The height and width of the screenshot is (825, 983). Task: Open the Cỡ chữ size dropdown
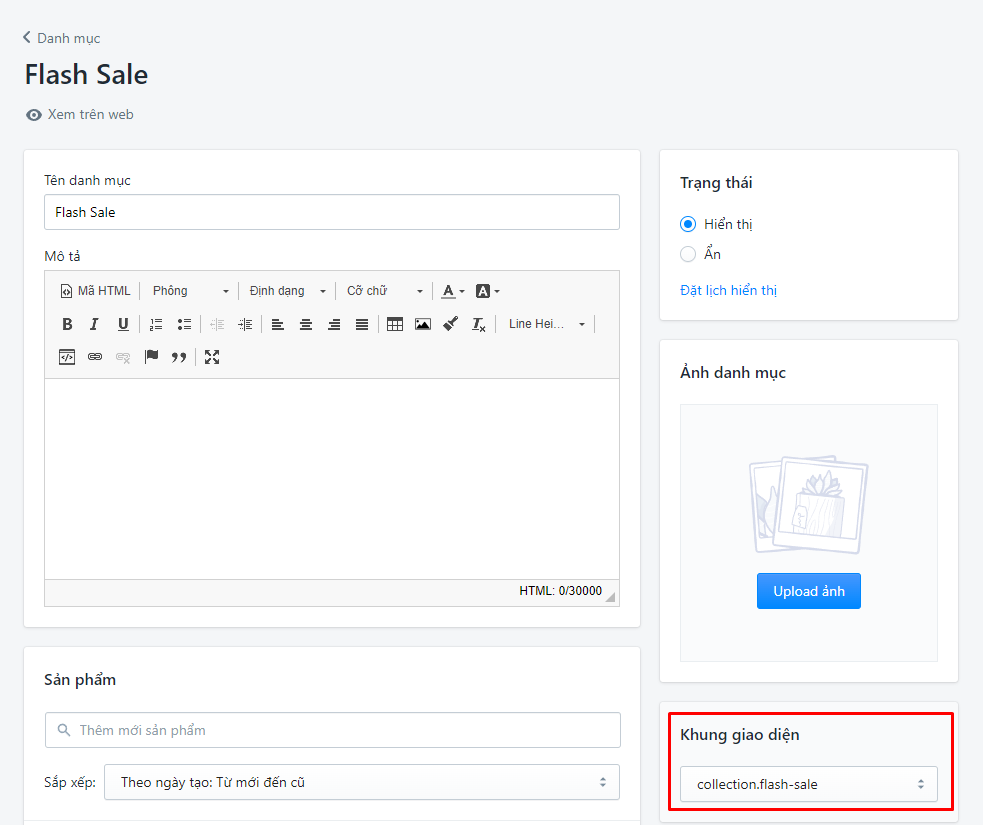(385, 291)
